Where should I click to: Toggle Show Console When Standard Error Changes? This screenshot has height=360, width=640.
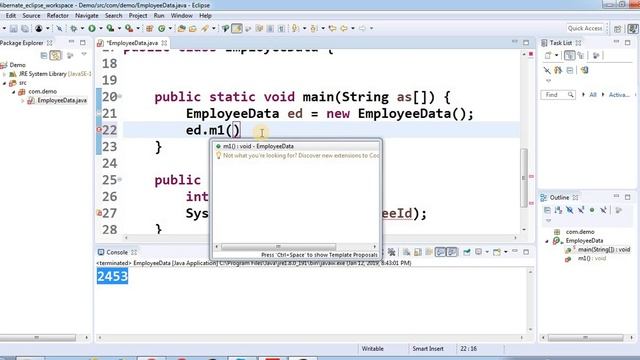pyautogui.click(x=452, y=252)
